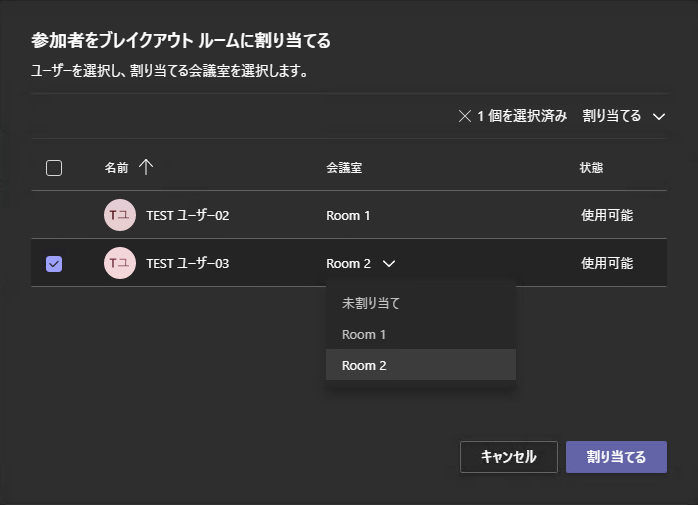Click the 名前 column header
The width and height of the screenshot is (698, 505).
point(117,168)
